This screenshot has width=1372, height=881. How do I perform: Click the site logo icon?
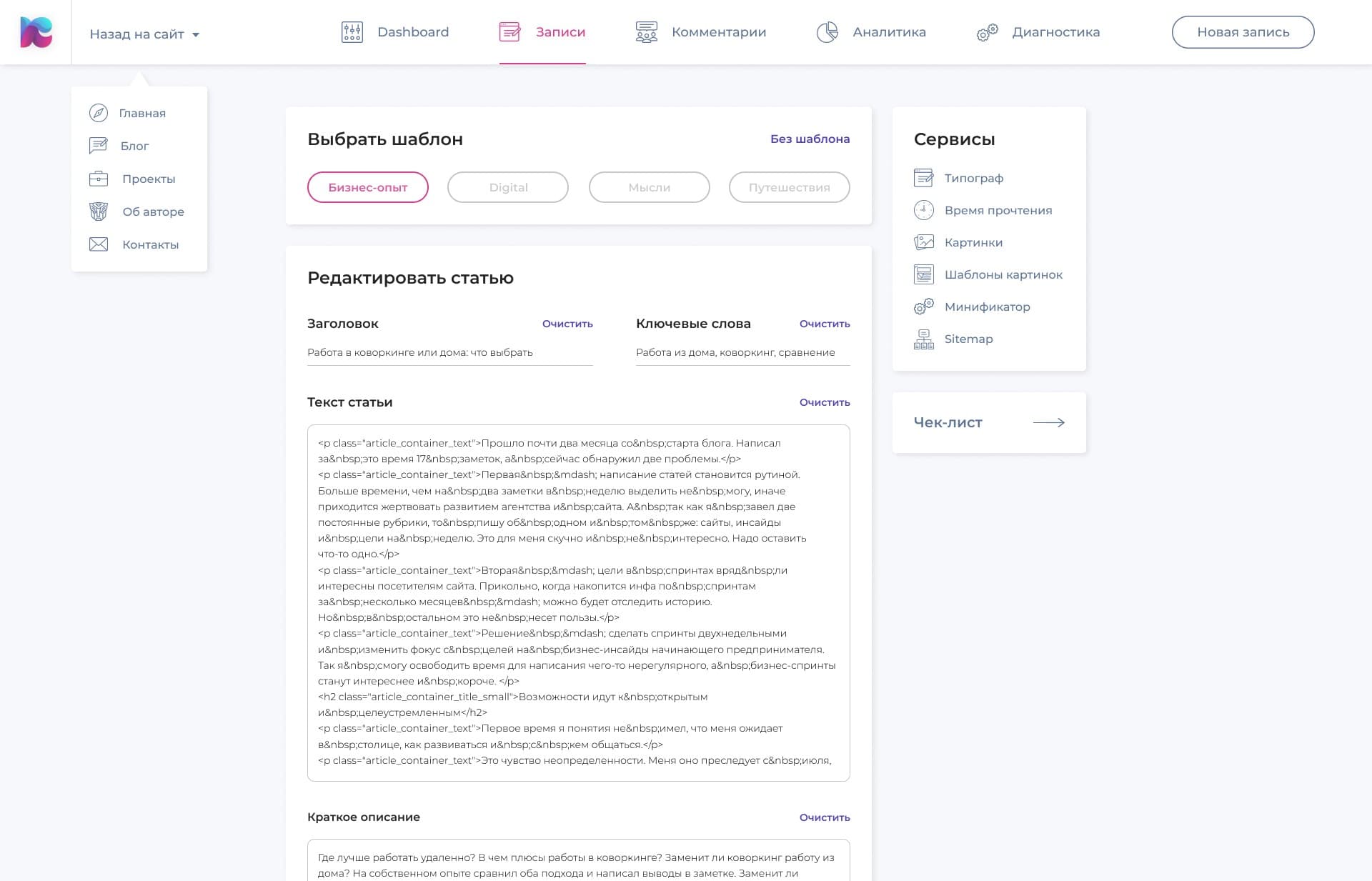click(x=36, y=32)
